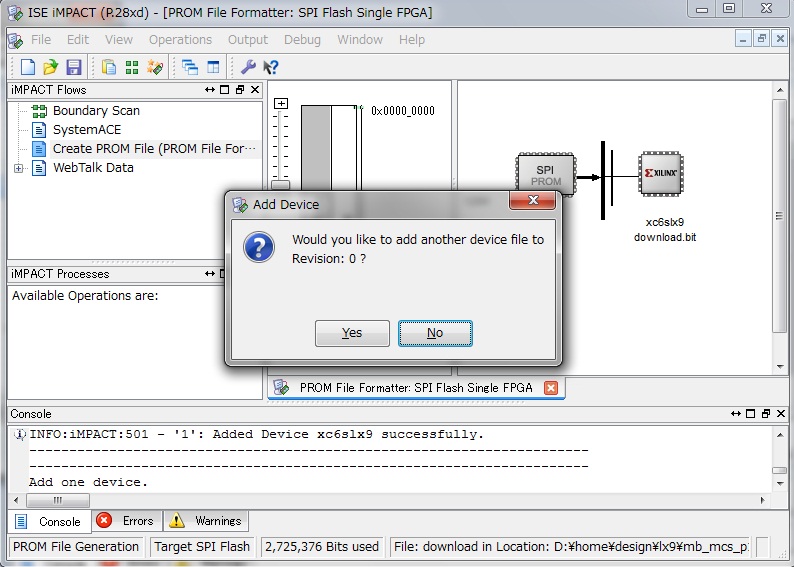Open the Operations menu
The width and height of the screenshot is (794, 567).
pos(180,39)
